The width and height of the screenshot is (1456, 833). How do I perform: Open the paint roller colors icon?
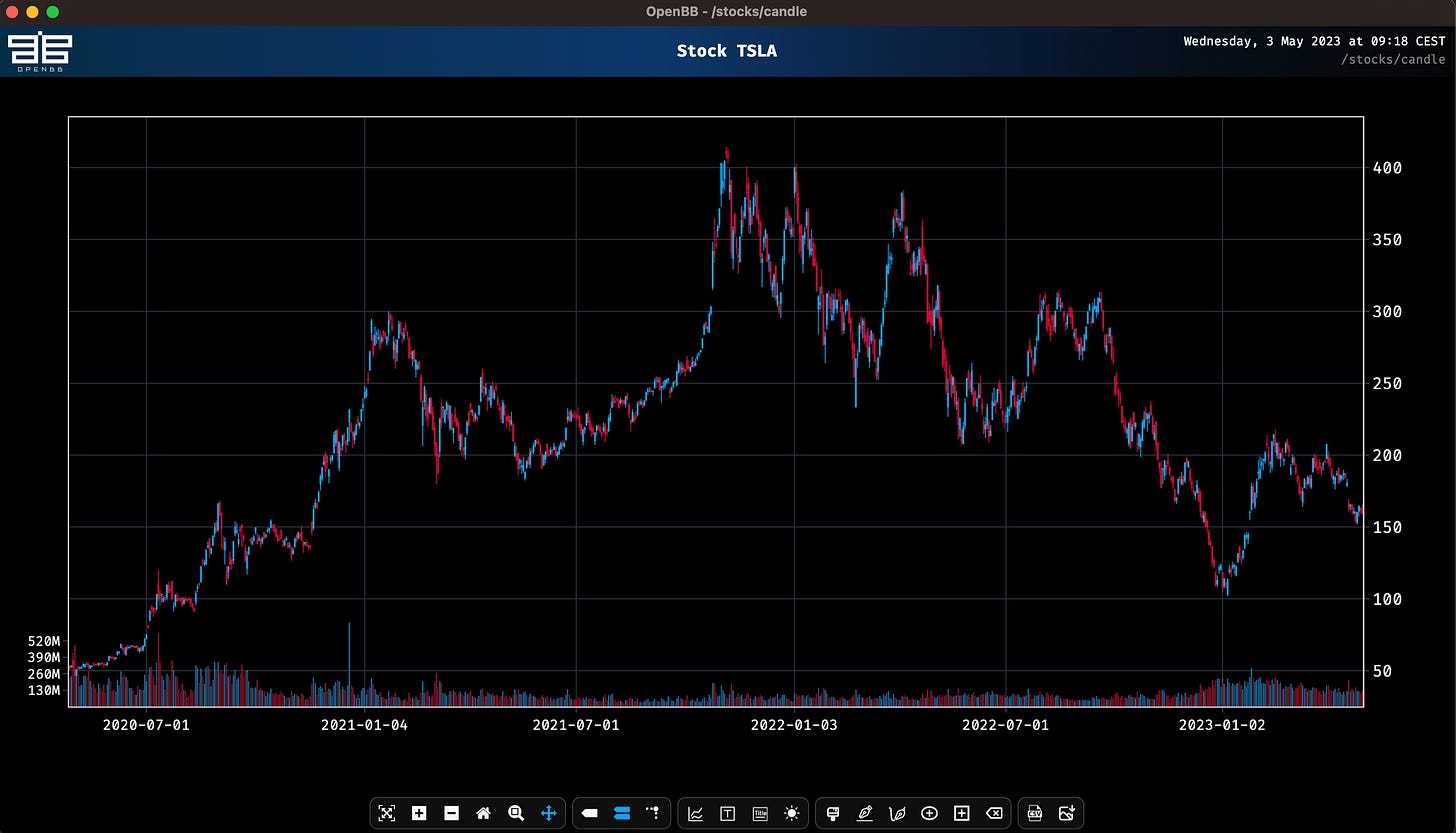[832, 813]
